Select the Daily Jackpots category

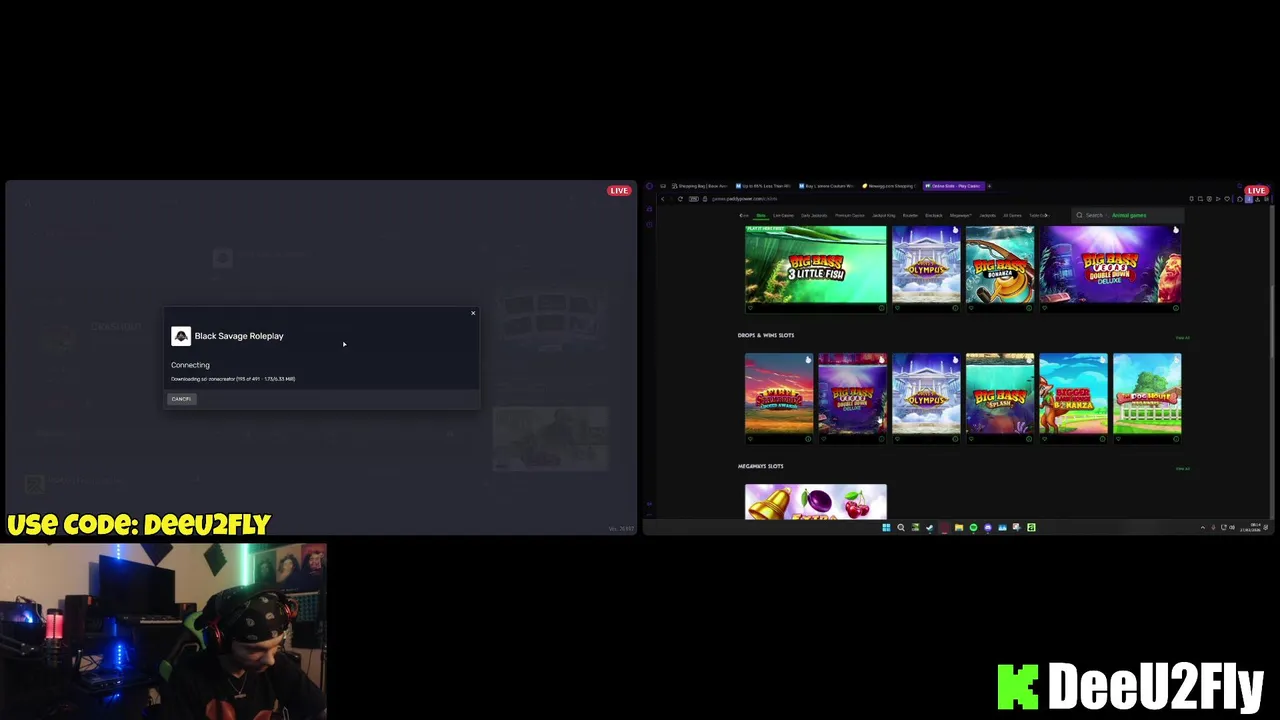[x=814, y=215]
